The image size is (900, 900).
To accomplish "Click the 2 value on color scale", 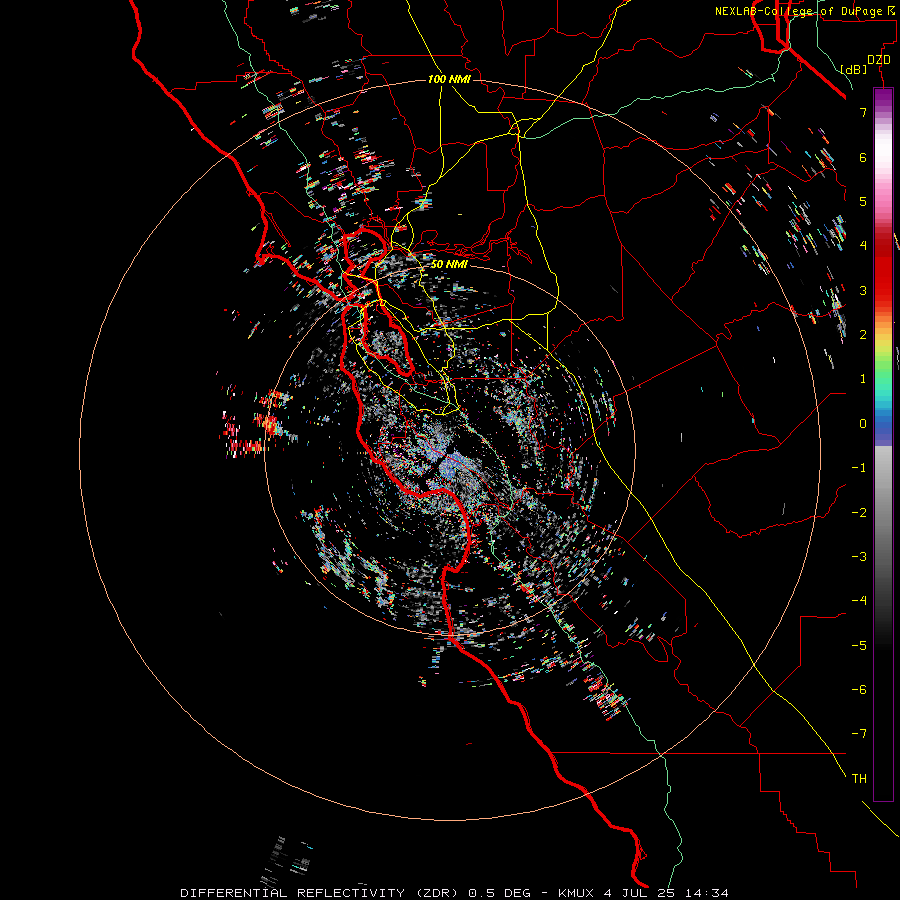I will [863, 335].
